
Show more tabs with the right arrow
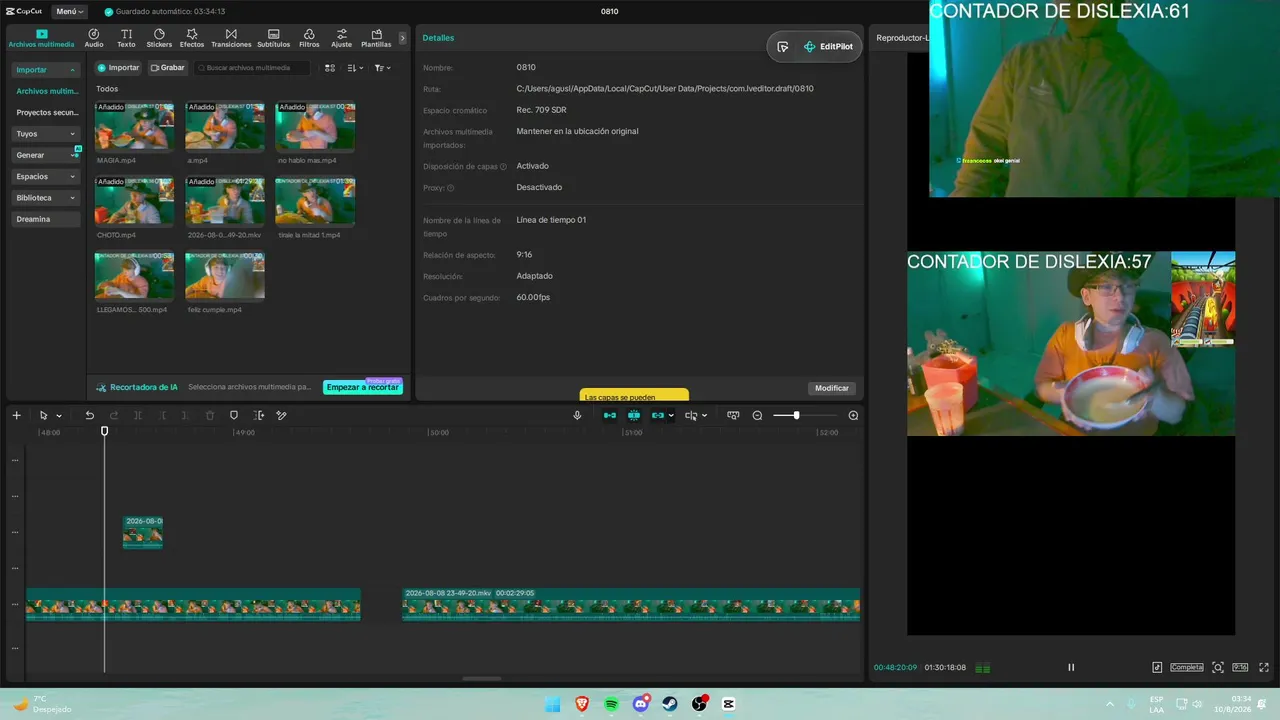click(x=403, y=38)
